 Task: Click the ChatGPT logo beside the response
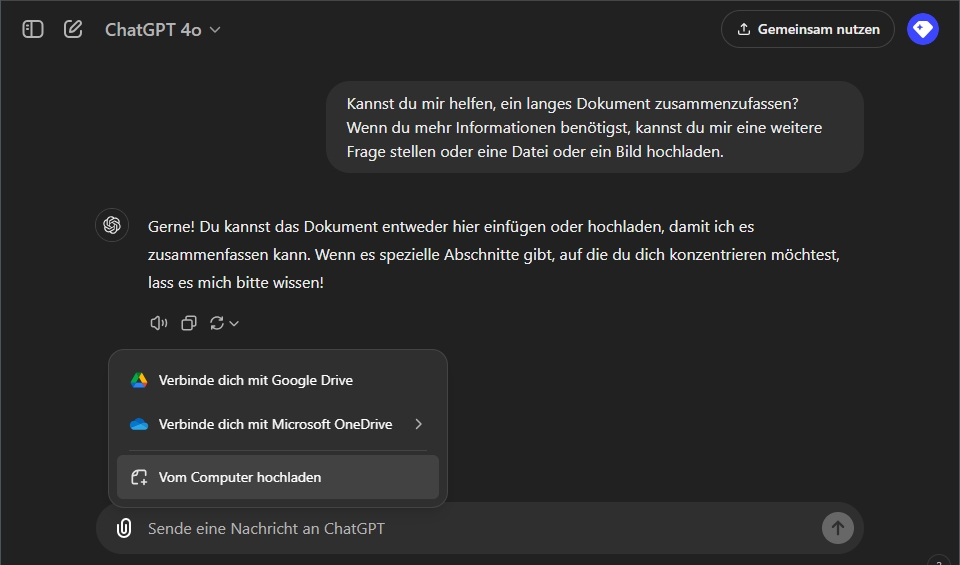[x=112, y=225]
